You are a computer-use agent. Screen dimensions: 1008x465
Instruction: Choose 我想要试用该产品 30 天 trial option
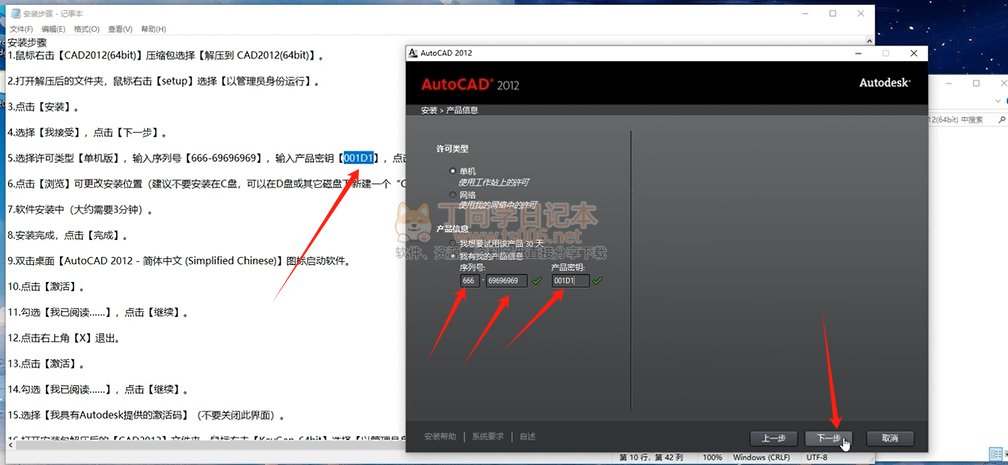click(x=453, y=244)
